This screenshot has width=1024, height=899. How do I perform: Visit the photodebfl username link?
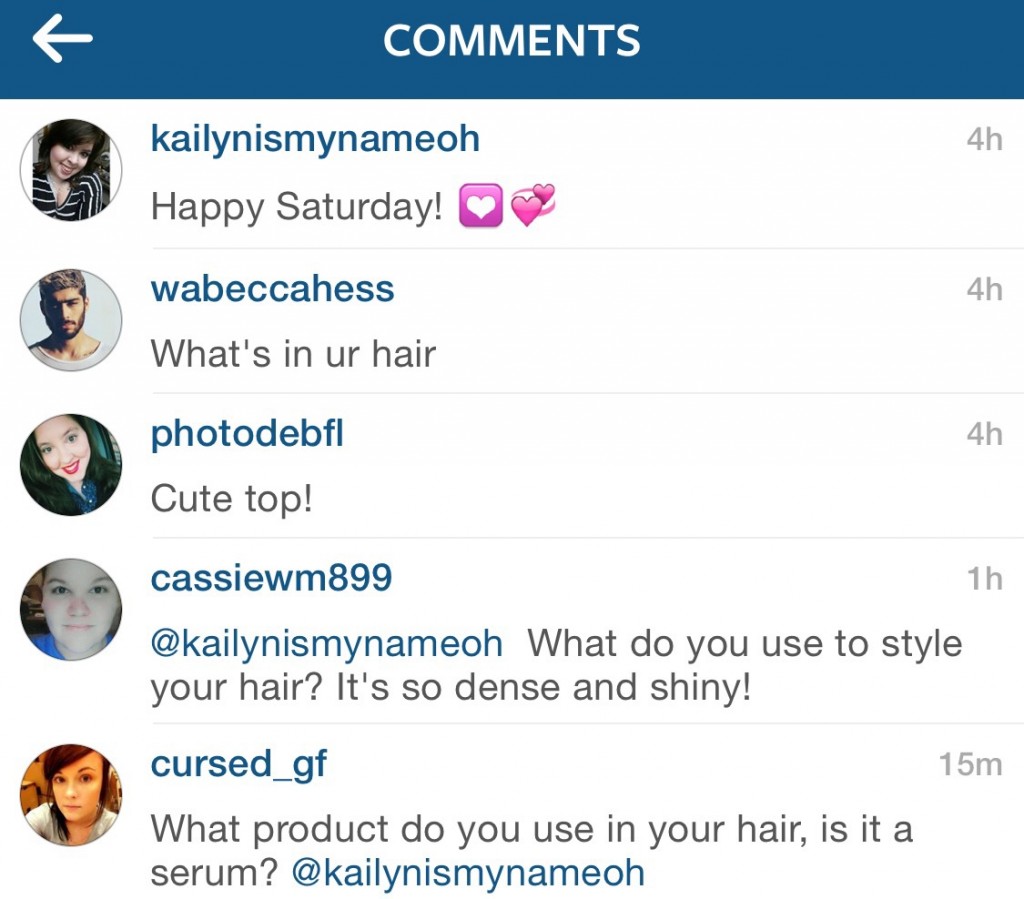[247, 434]
